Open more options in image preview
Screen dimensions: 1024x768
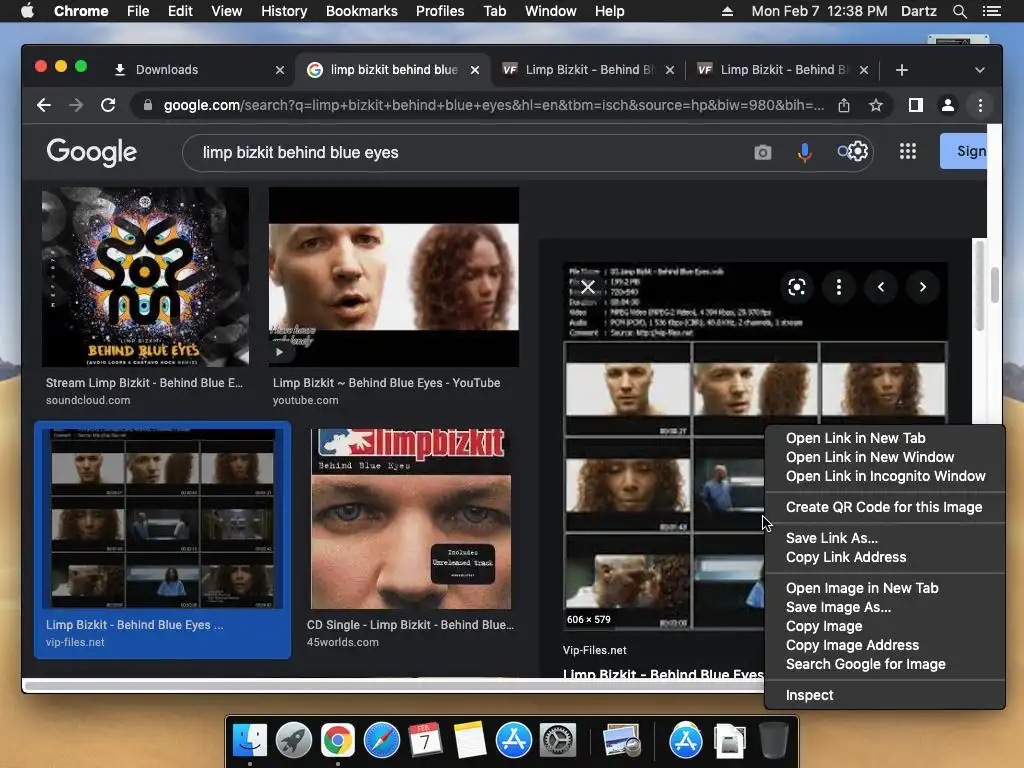839,287
